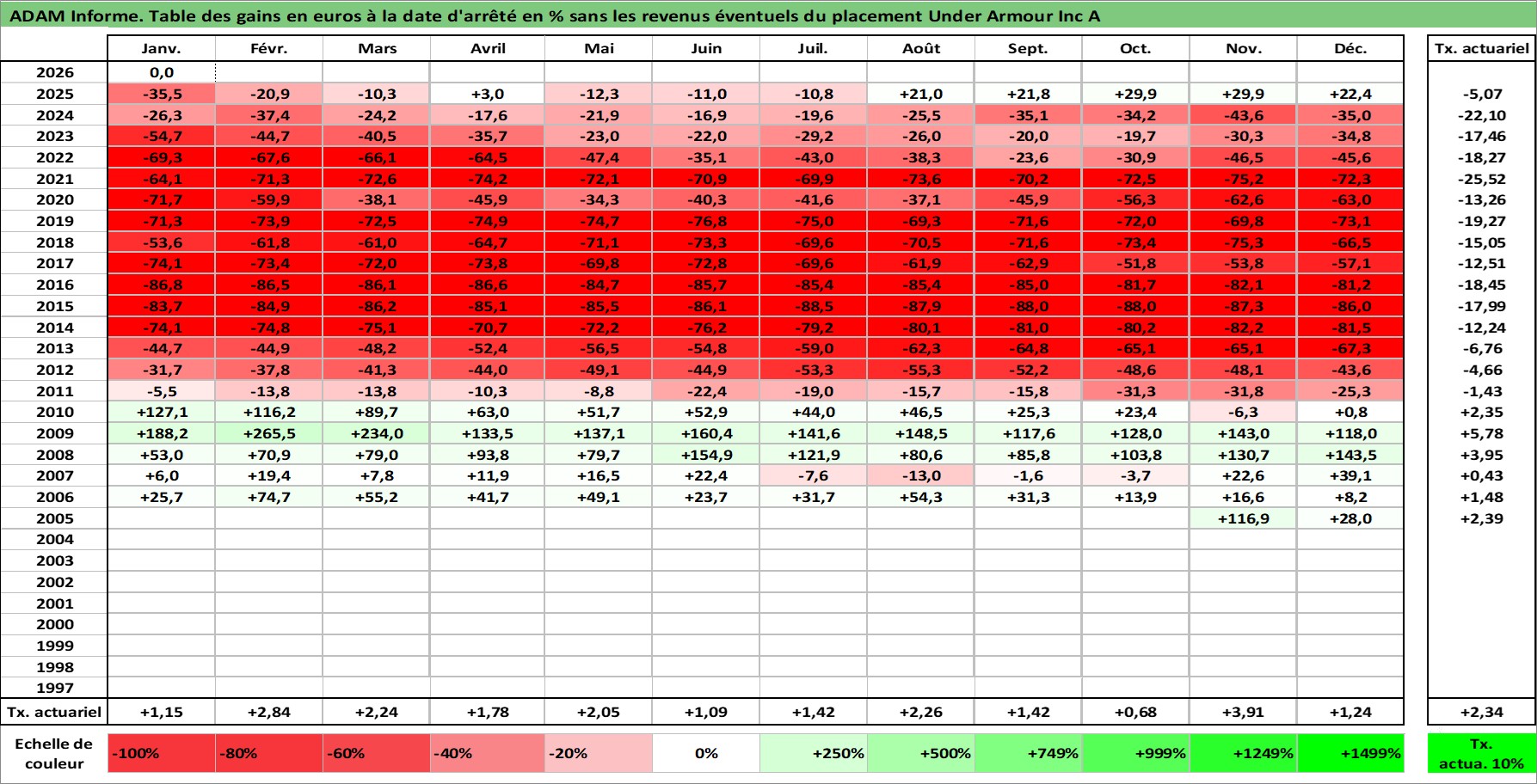The height and width of the screenshot is (784, 1537).
Task: Select the 2015 Juil. cell '-88,5'
Action: point(814,306)
